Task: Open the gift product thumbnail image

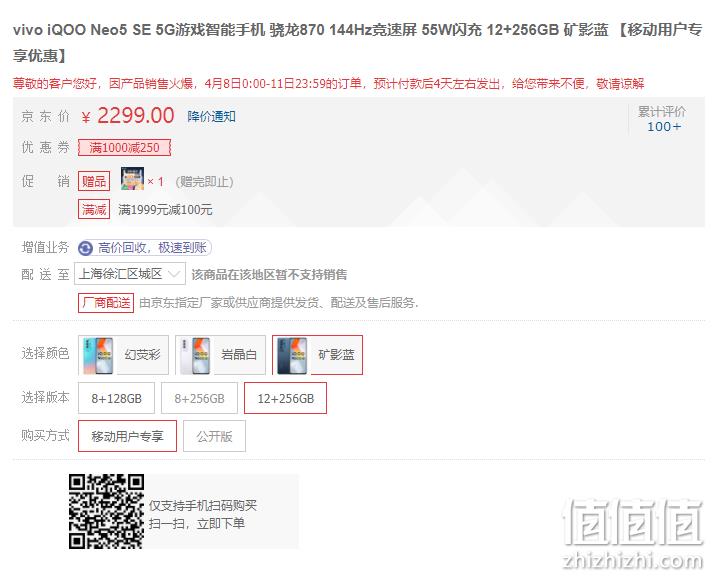Action: tap(132, 179)
